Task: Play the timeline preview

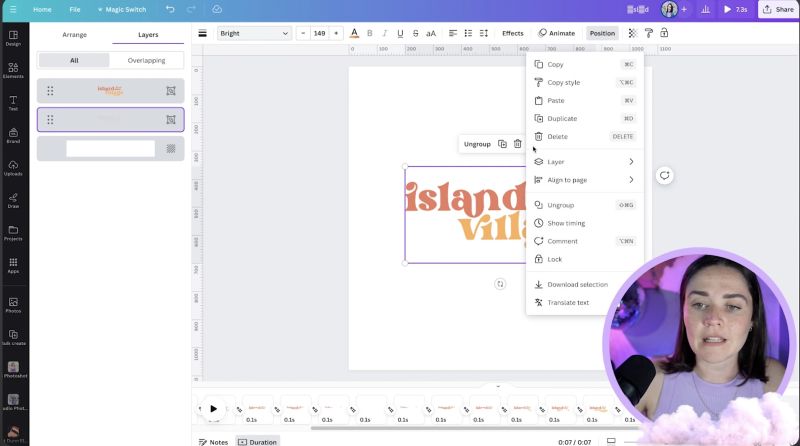Action: (213, 409)
